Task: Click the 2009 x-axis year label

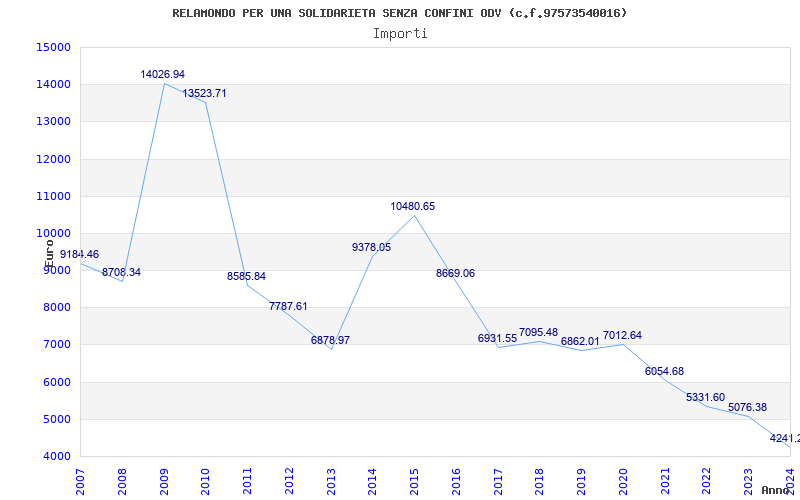Action: pos(164,482)
